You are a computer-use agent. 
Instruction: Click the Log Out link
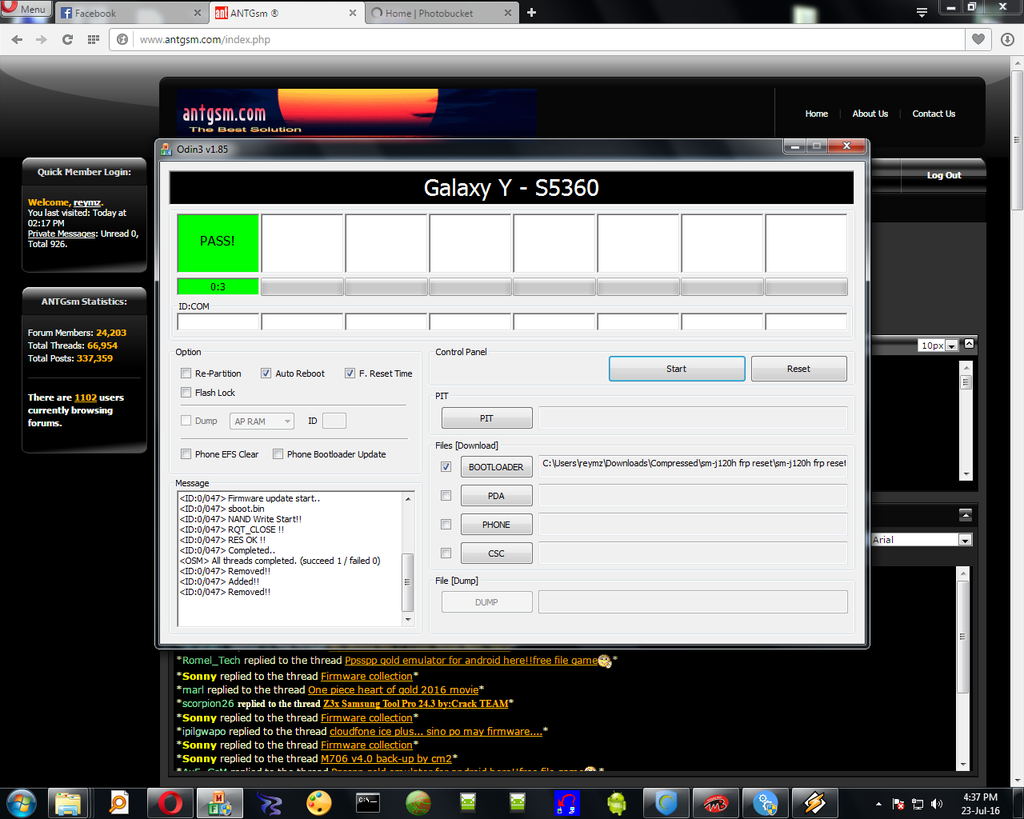tap(944, 175)
